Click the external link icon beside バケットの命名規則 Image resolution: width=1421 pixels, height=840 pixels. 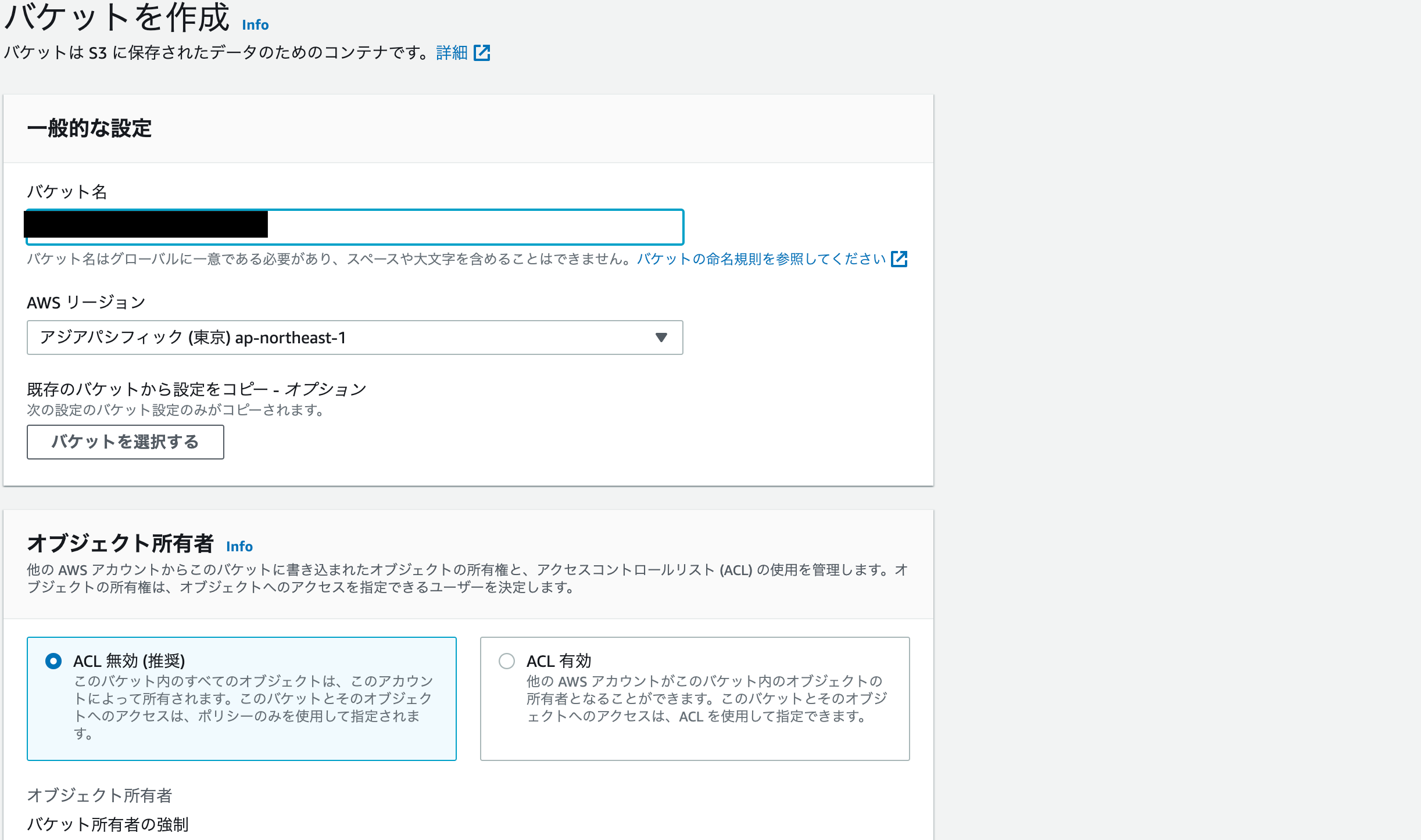(x=900, y=260)
